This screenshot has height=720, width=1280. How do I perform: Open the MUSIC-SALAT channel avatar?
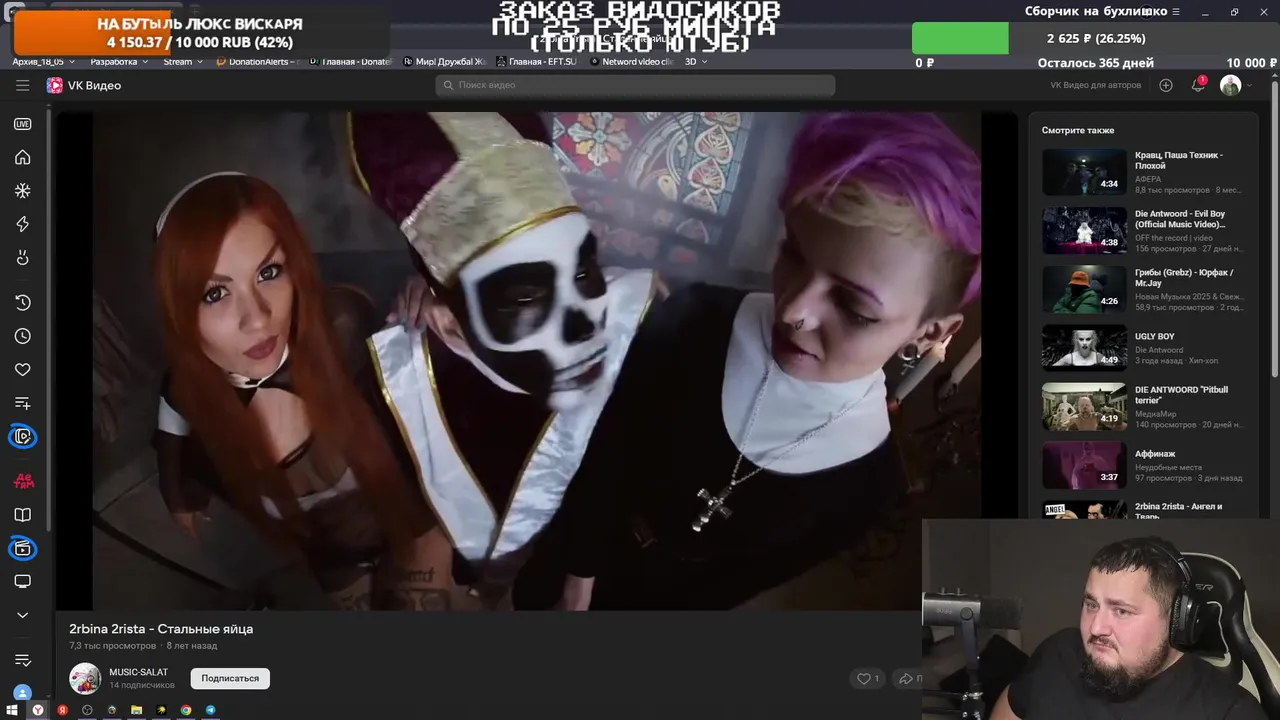point(85,678)
